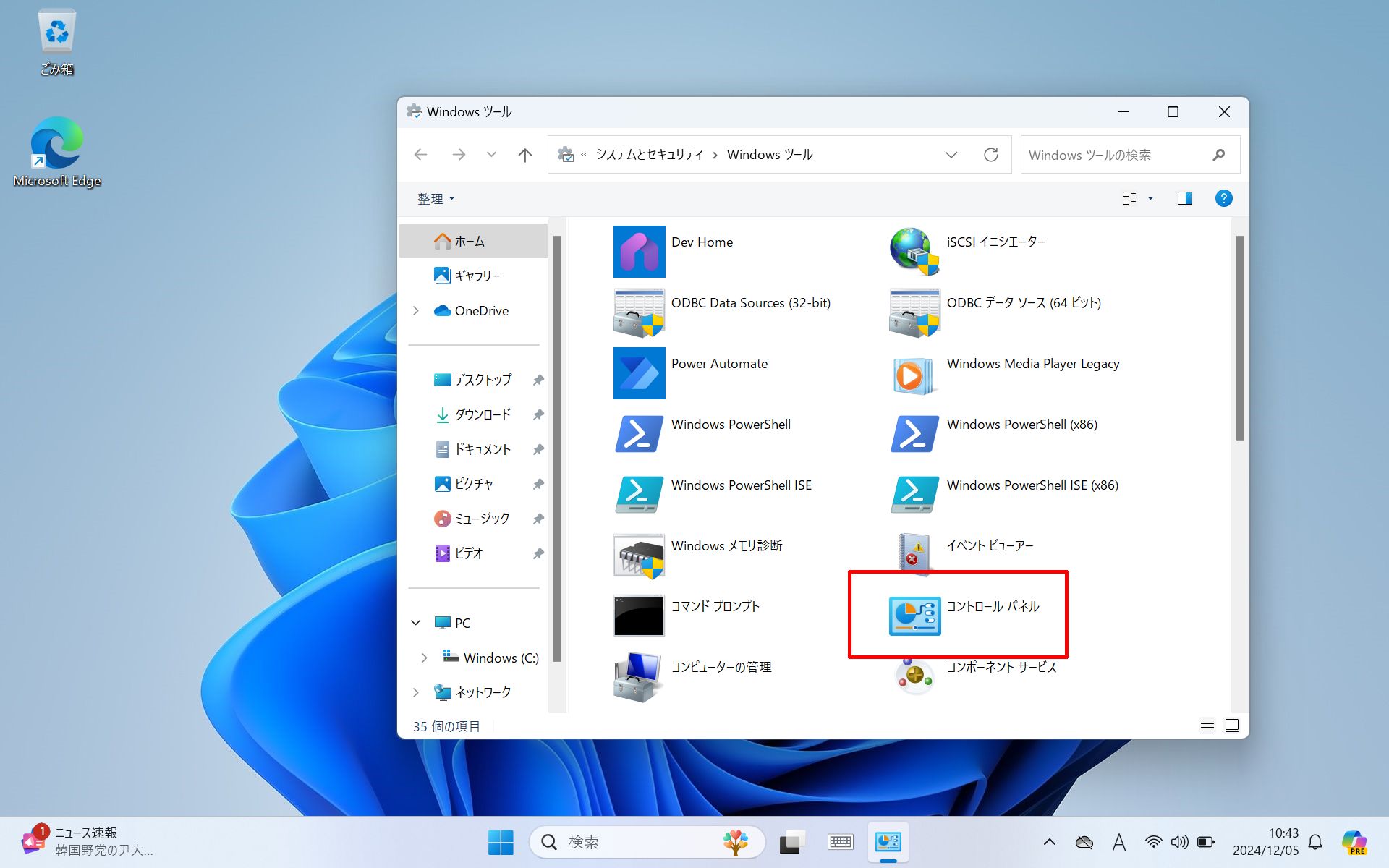Toggle the IME input mode A indicator
The height and width of the screenshot is (868, 1389).
[x=1119, y=842]
